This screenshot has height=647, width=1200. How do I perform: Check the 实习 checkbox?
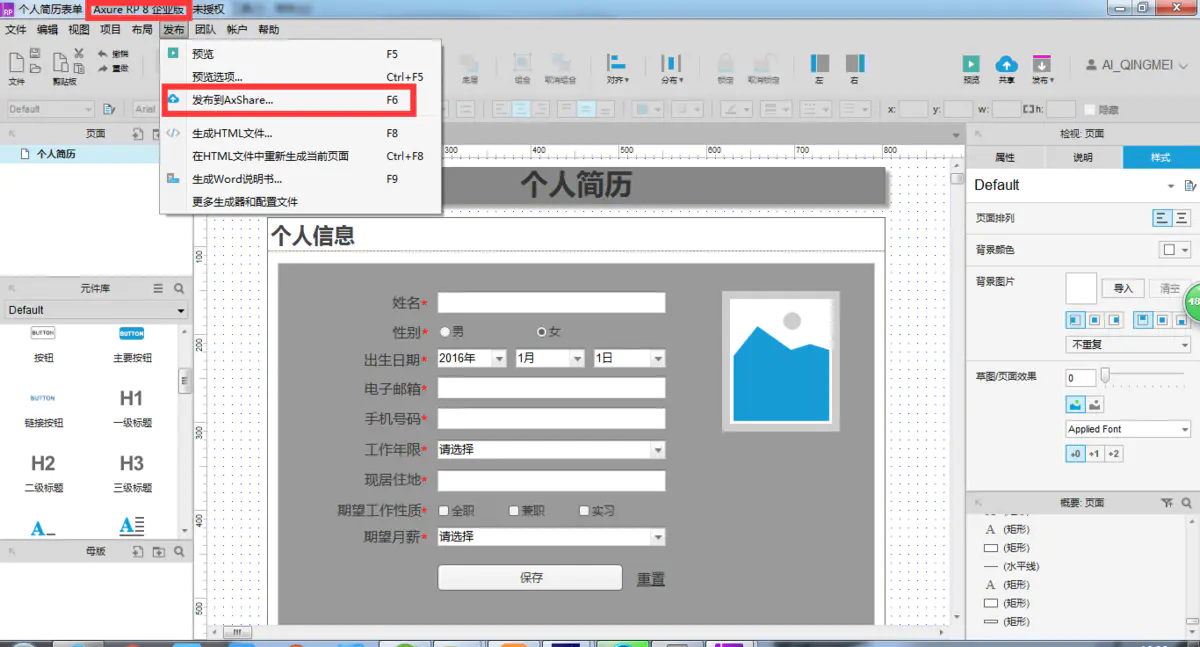point(584,511)
